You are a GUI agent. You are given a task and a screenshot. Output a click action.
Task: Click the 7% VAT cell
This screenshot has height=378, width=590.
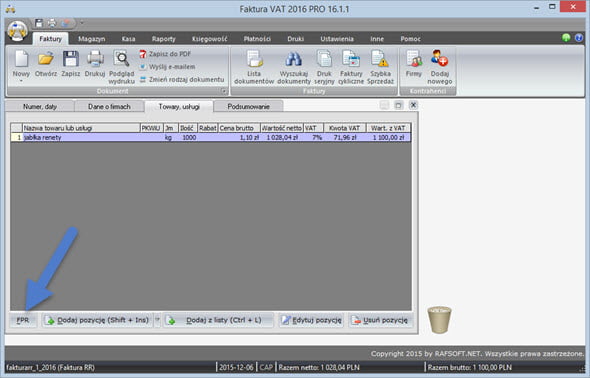click(313, 137)
